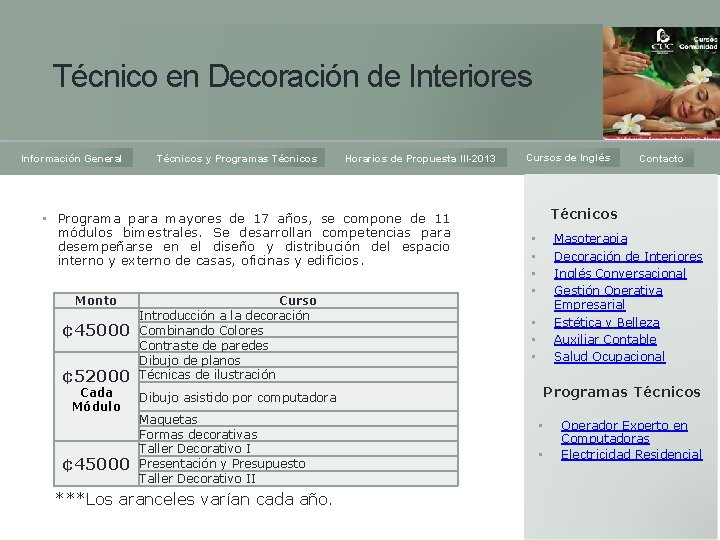Select the Taller Decorativo I row

[298, 449]
